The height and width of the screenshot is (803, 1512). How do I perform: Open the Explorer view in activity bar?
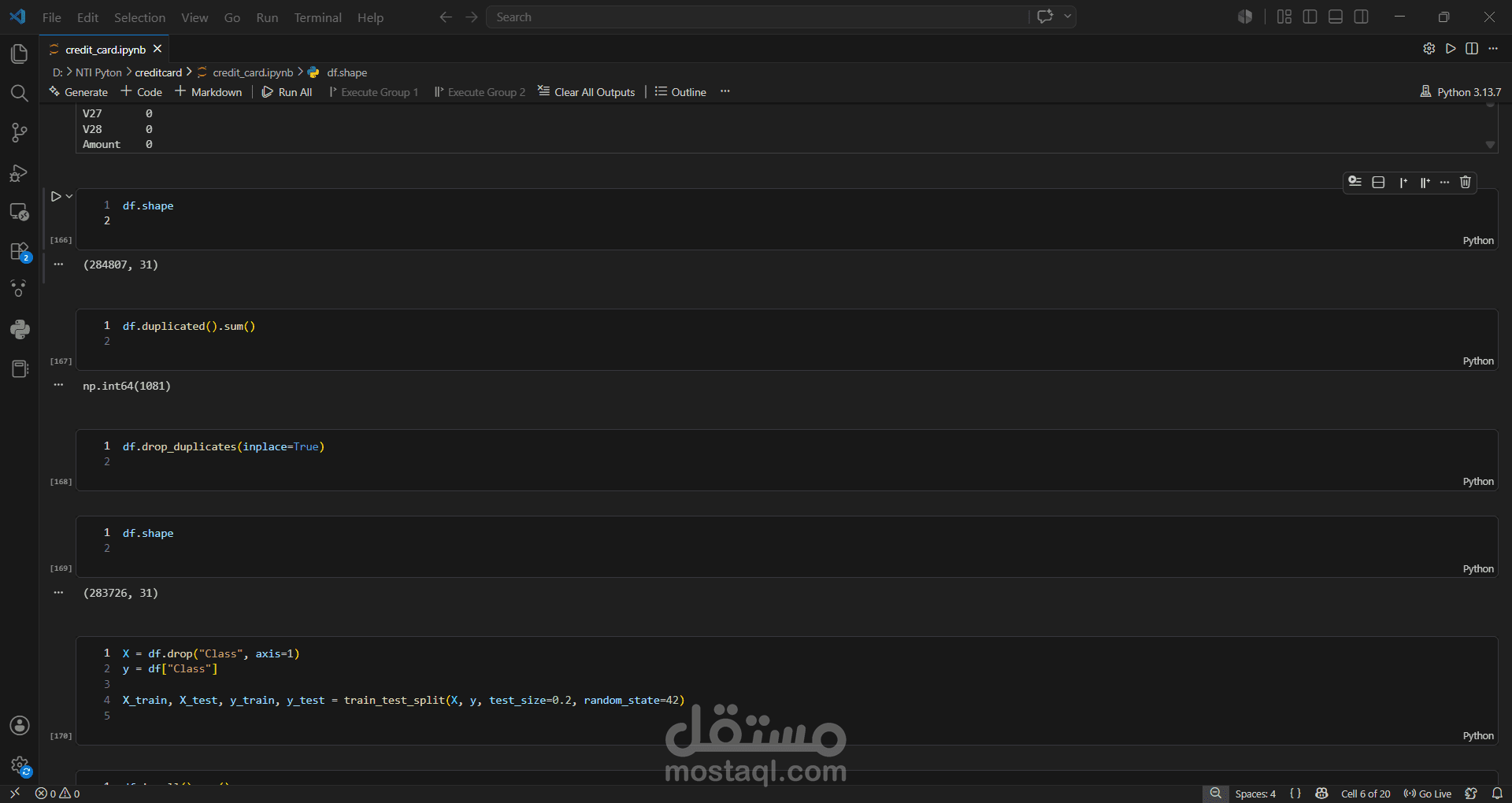20,54
